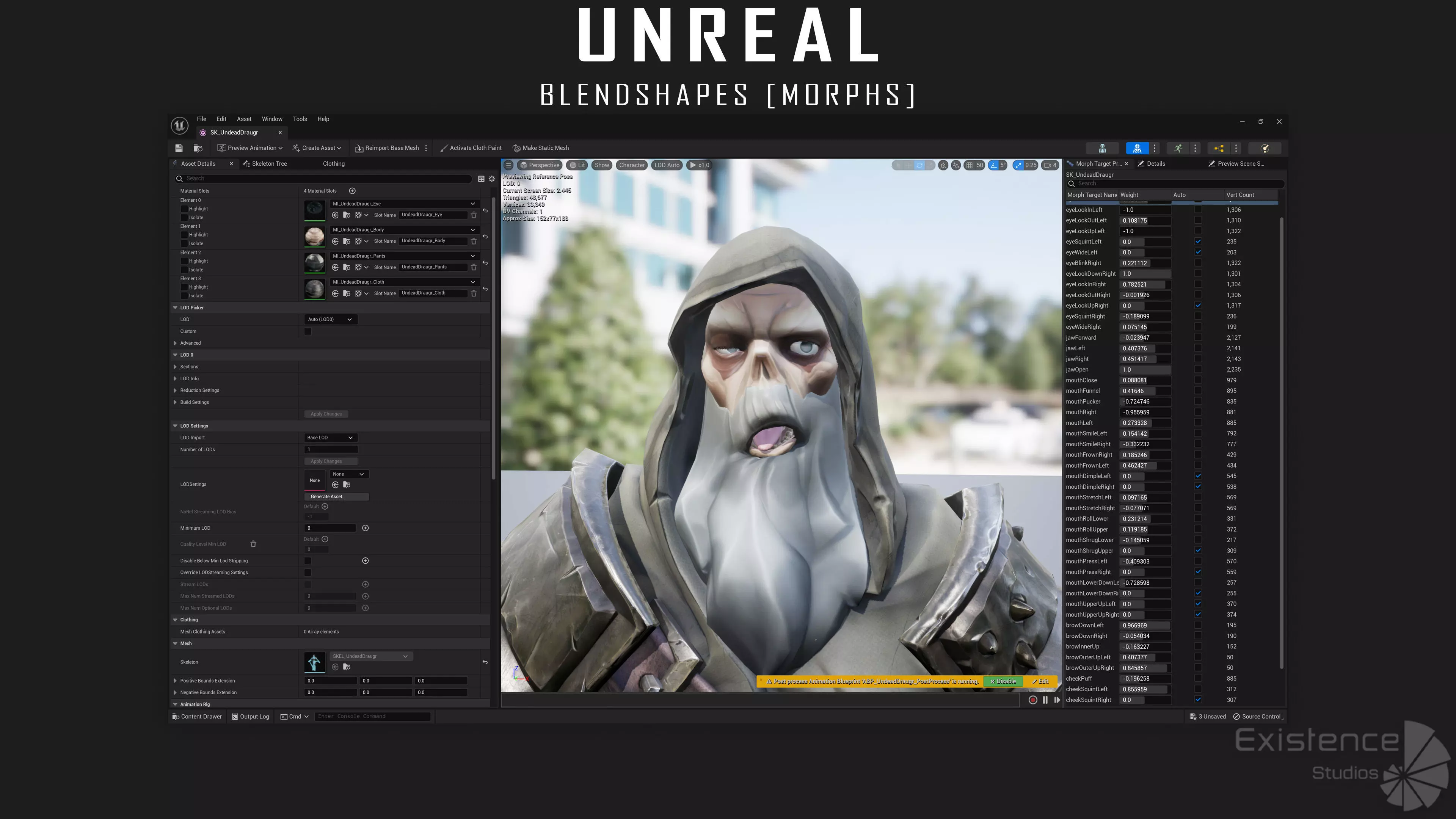Click the Enter Console Command field

pyautogui.click(x=372, y=717)
